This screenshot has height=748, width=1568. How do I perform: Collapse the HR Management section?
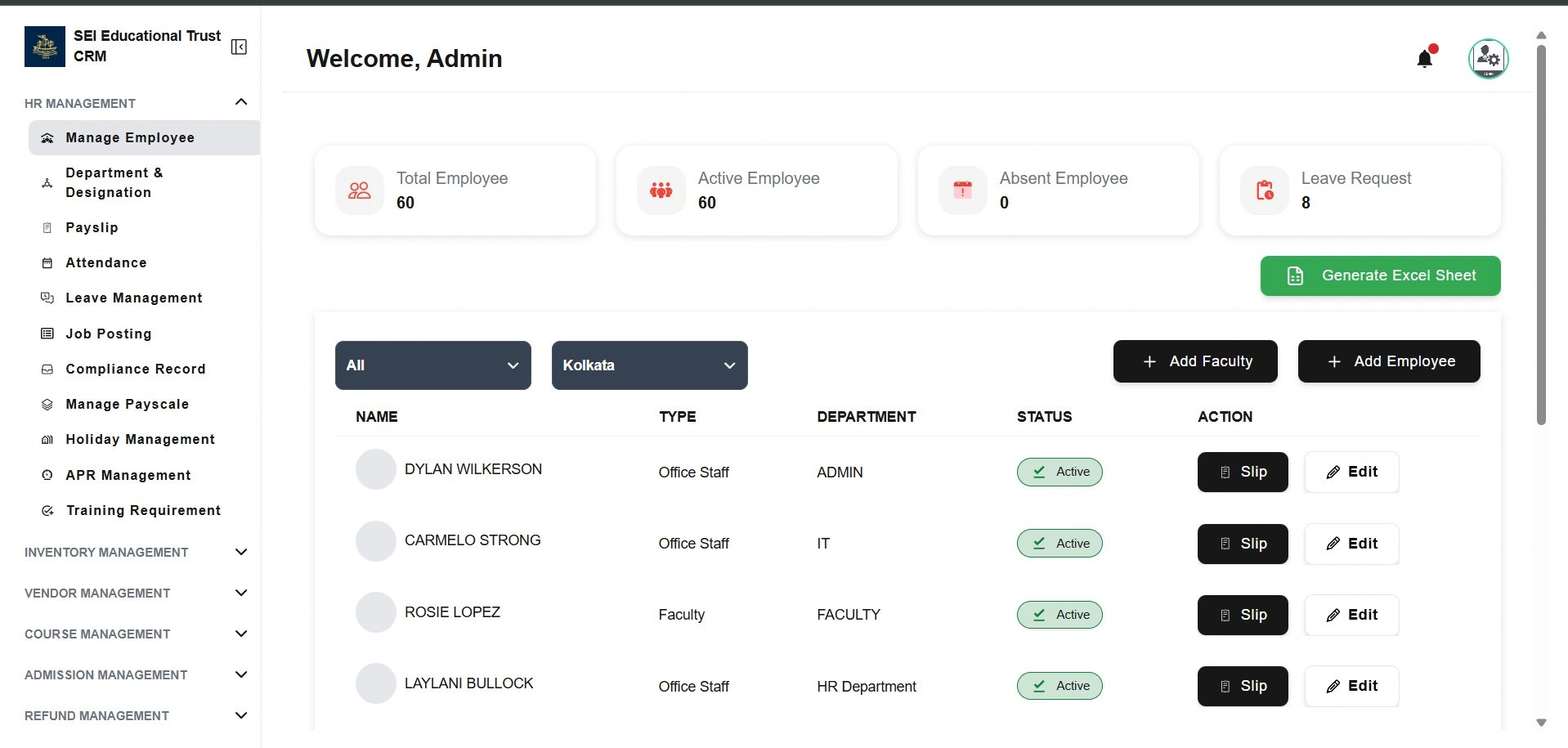tap(240, 102)
